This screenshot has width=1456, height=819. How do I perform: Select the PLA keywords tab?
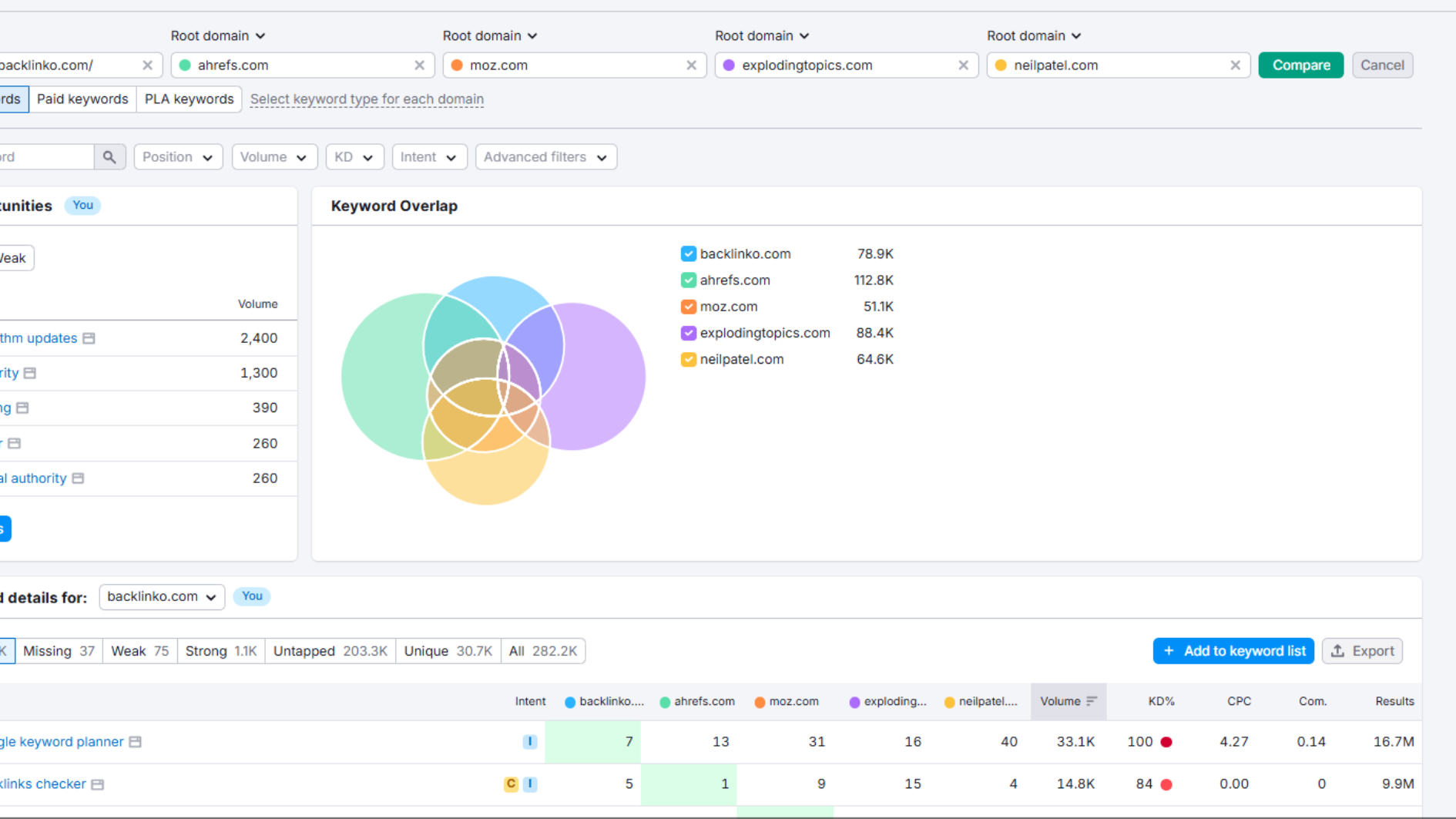click(189, 99)
